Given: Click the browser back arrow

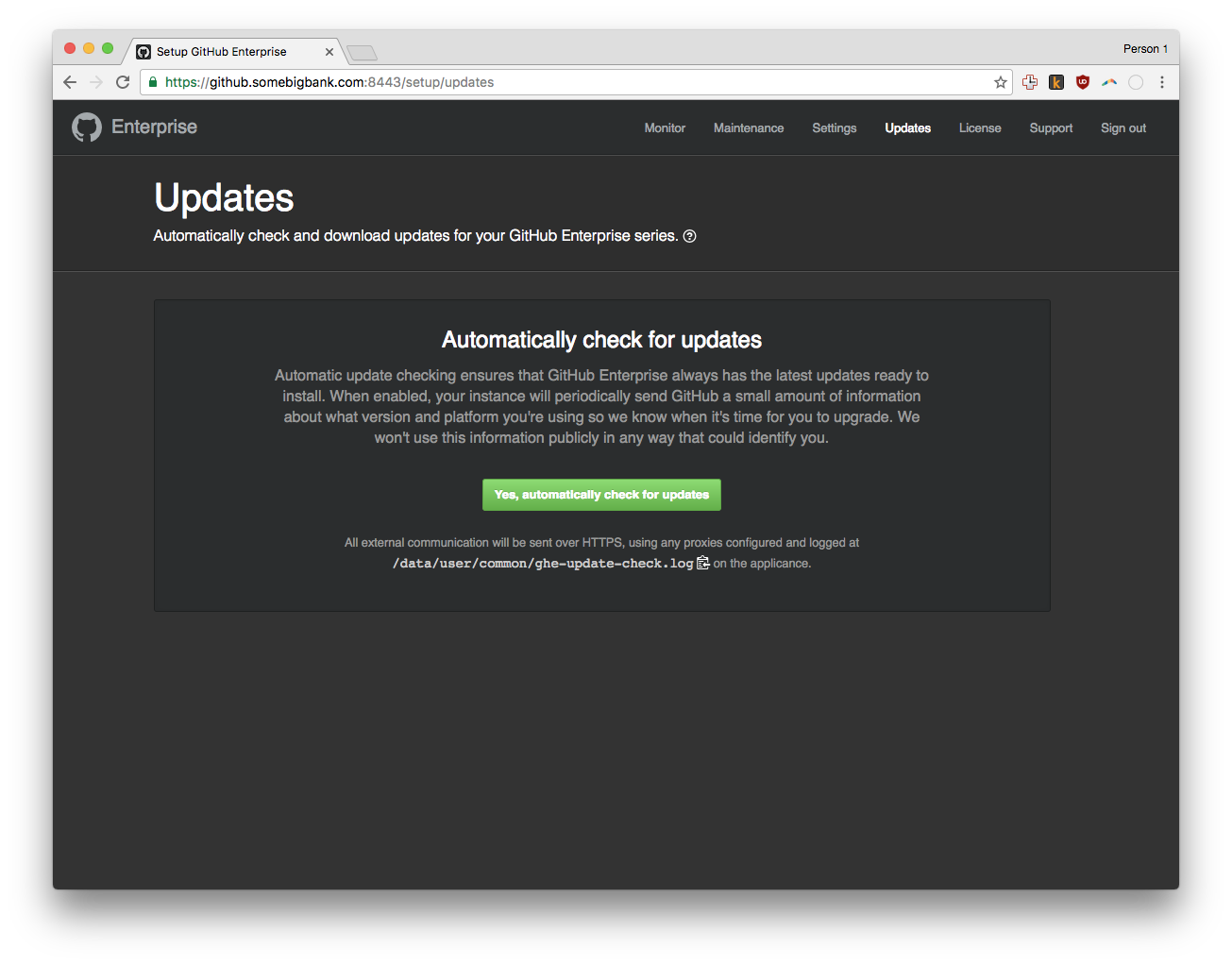Looking at the screenshot, I should [70, 82].
